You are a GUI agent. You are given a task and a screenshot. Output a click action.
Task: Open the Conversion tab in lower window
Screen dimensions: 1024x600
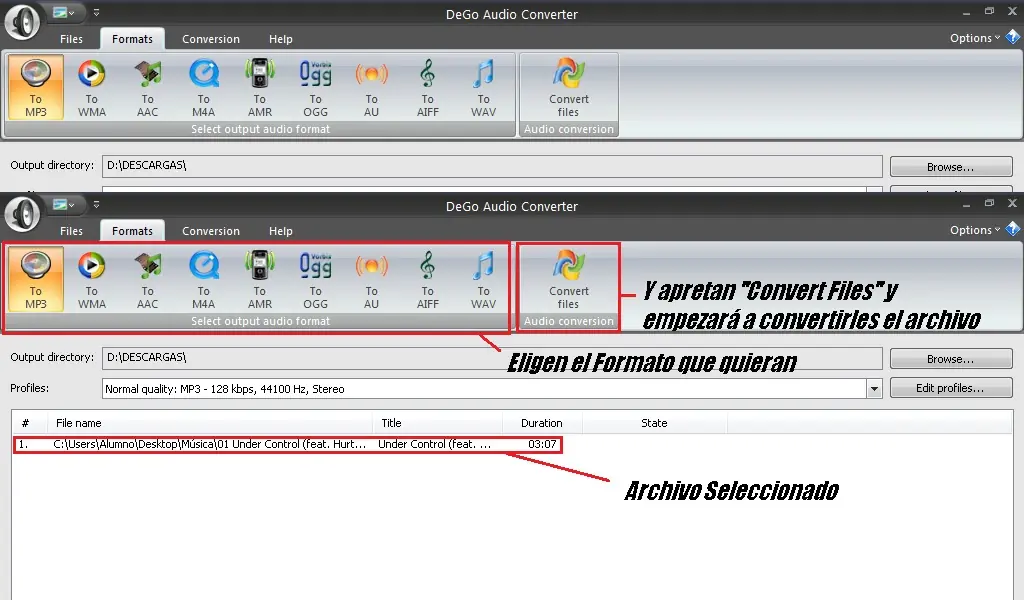pyautogui.click(x=211, y=231)
